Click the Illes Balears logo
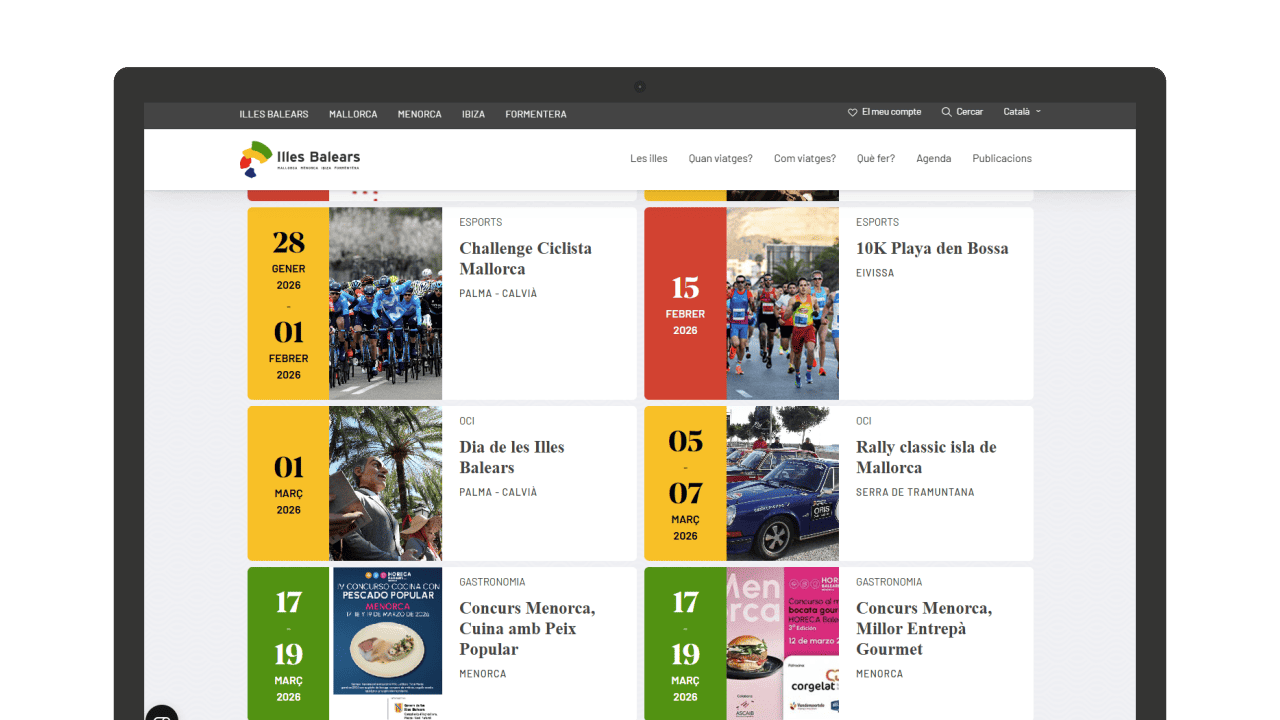 point(300,159)
